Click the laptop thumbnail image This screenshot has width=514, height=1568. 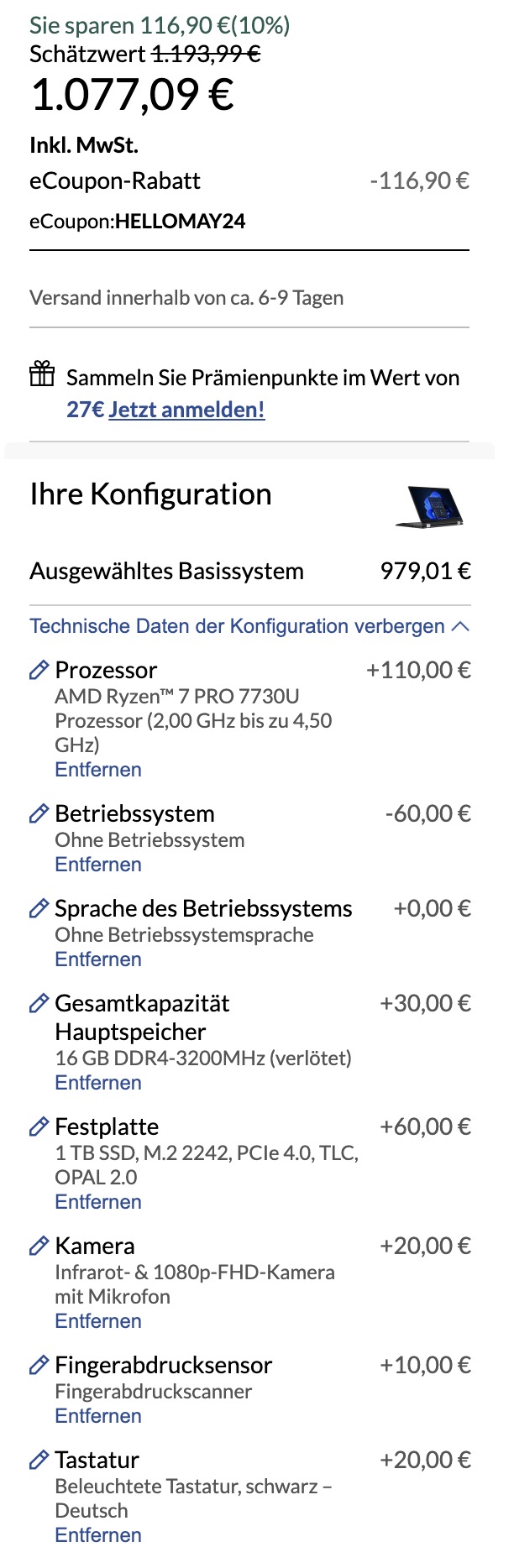tap(429, 506)
